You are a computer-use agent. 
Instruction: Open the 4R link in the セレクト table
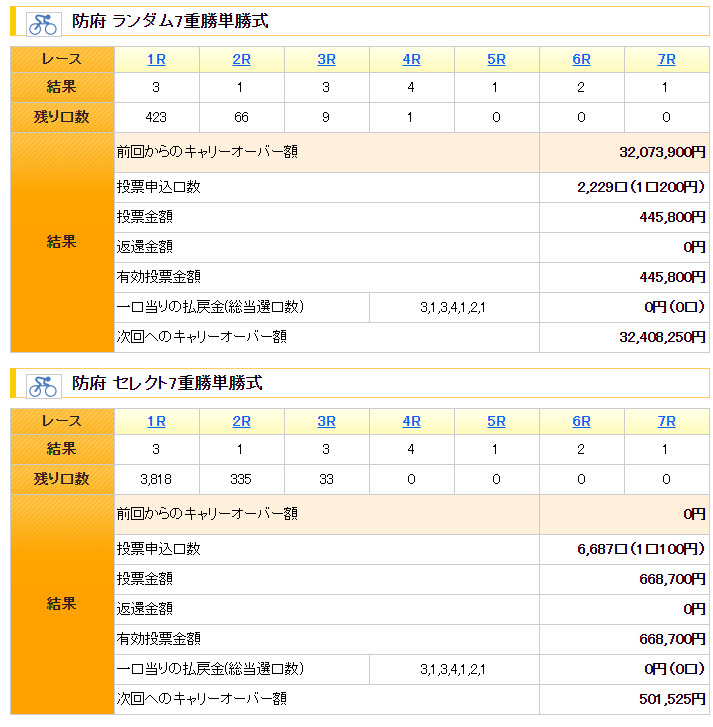(x=411, y=421)
